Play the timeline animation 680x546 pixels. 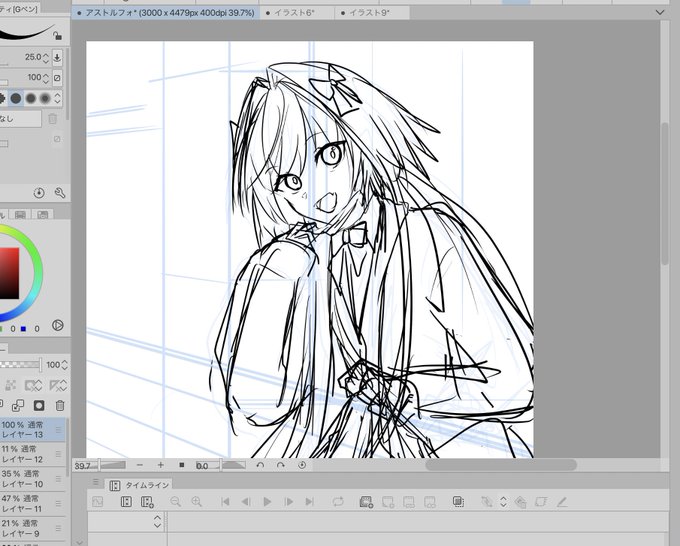click(267, 502)
